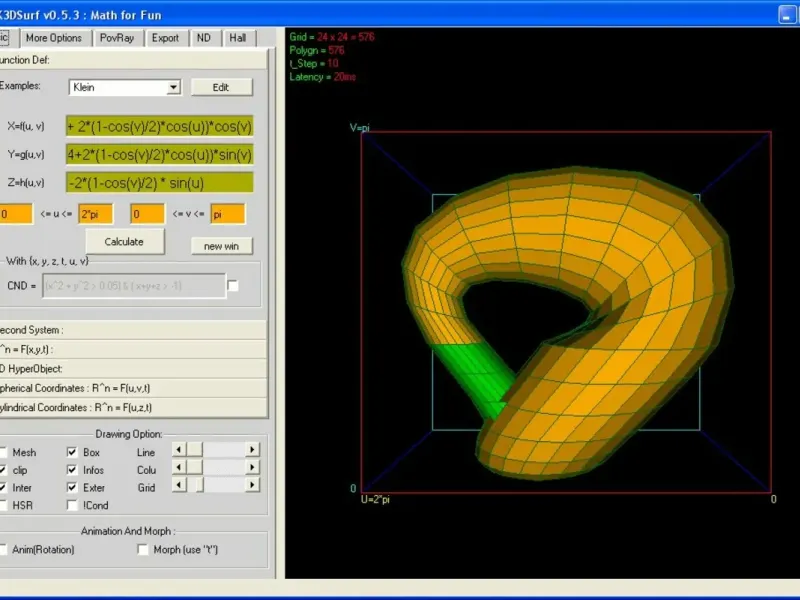Maximize the K3DSurf window
800x600 pixels.
click(799, 14)
